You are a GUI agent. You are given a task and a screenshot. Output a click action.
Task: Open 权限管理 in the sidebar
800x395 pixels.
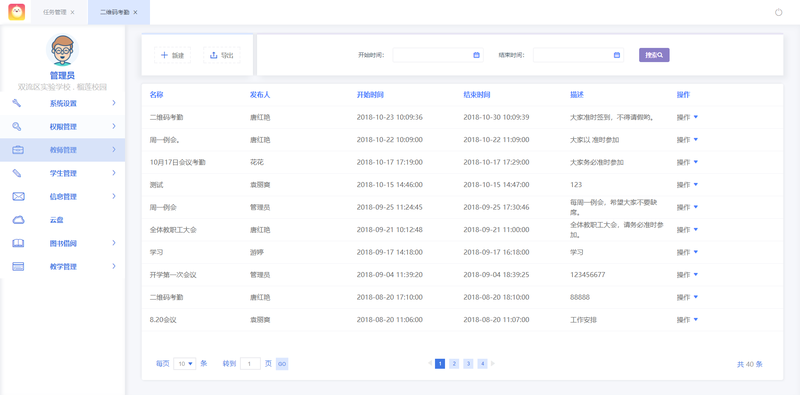click(62, 127)
